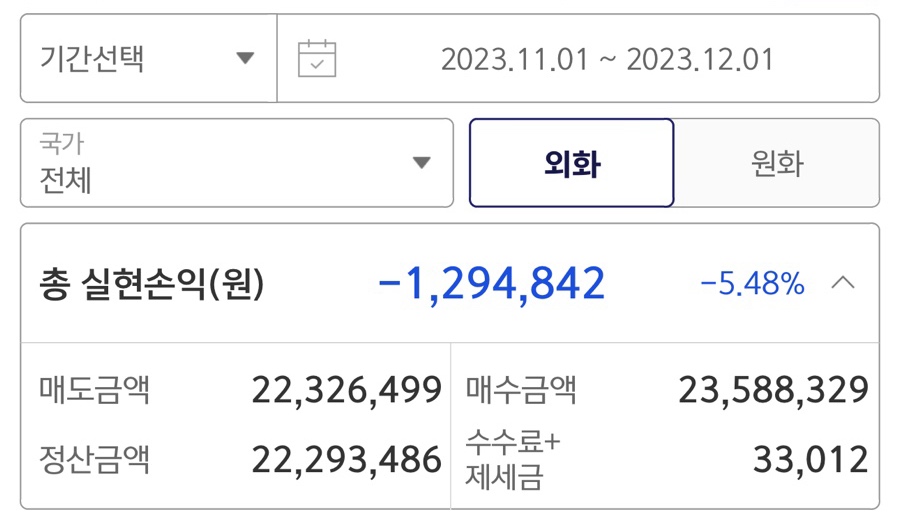Collapse the summary using the up chevron
This screenshot has height=523, width=900.
pyautogui.click(x=843, y=282)
